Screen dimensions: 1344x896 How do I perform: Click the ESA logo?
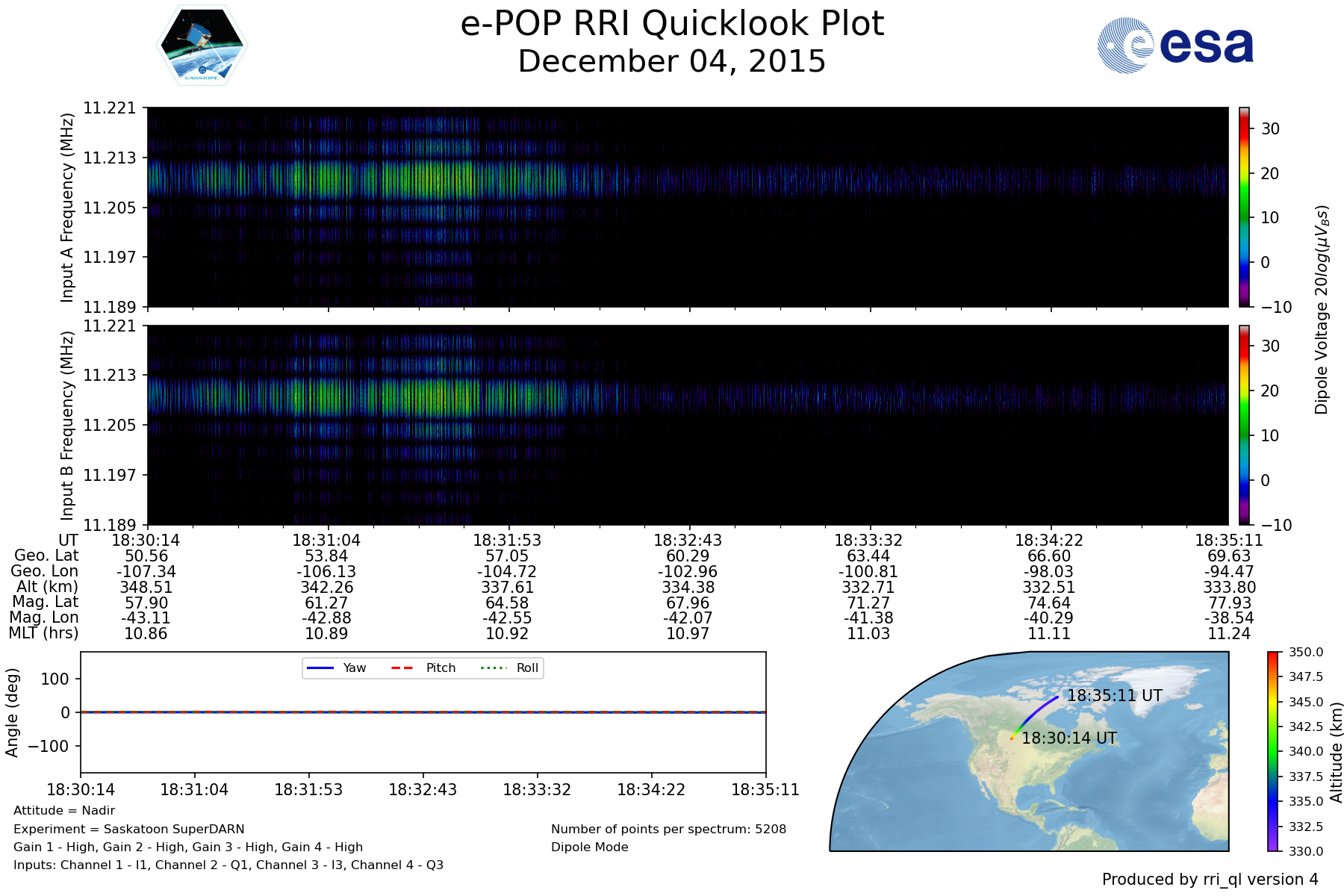1175,46
